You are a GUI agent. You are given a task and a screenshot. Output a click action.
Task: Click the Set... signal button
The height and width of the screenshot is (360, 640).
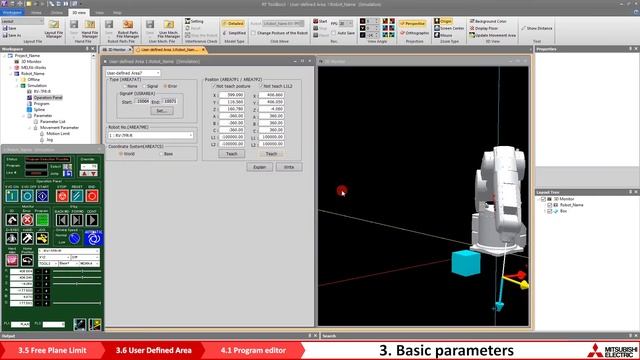pos(162,111)
